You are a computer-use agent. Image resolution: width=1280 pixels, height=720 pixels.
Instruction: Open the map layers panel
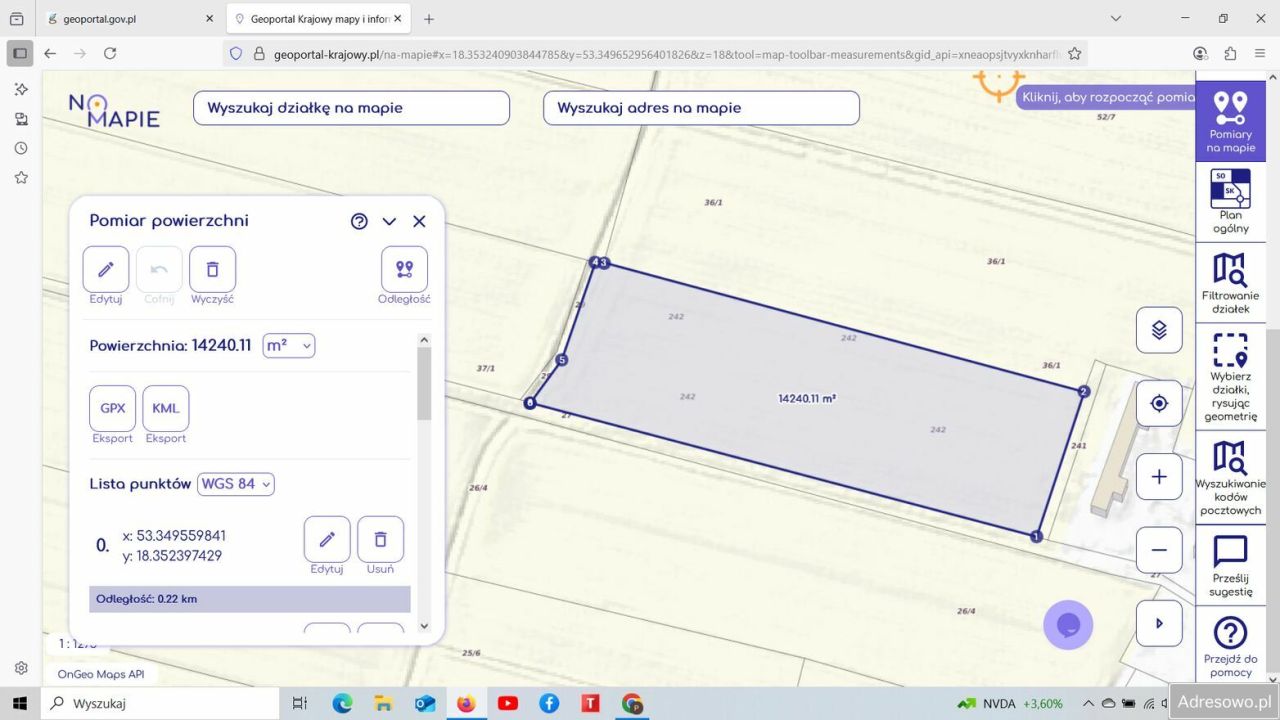click(1159, 330)
